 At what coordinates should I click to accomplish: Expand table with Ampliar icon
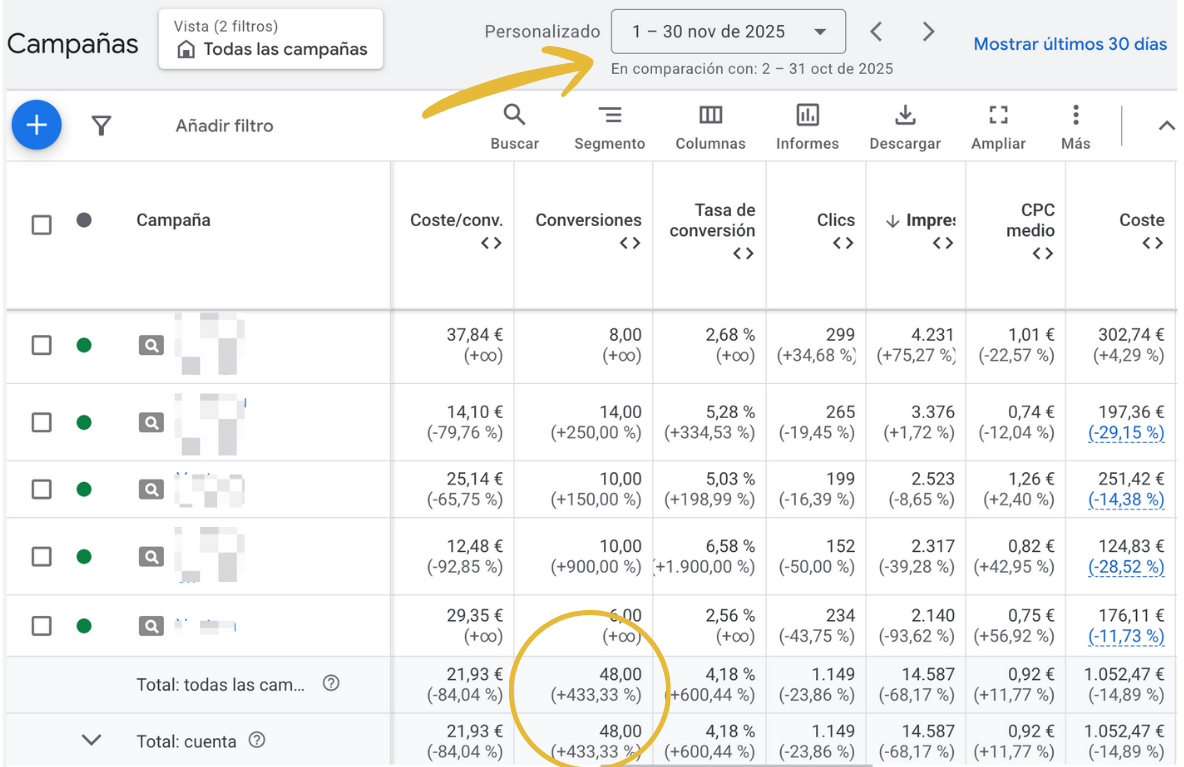click(x=998, y=115)
